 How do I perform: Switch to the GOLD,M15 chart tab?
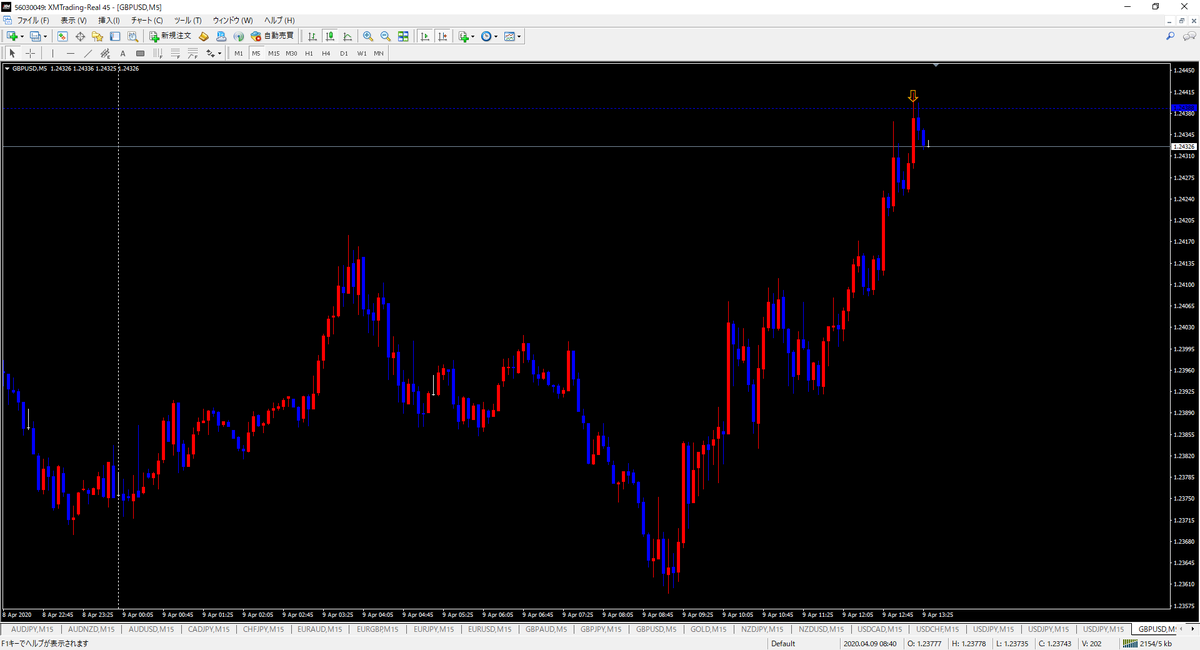(708, 629)
